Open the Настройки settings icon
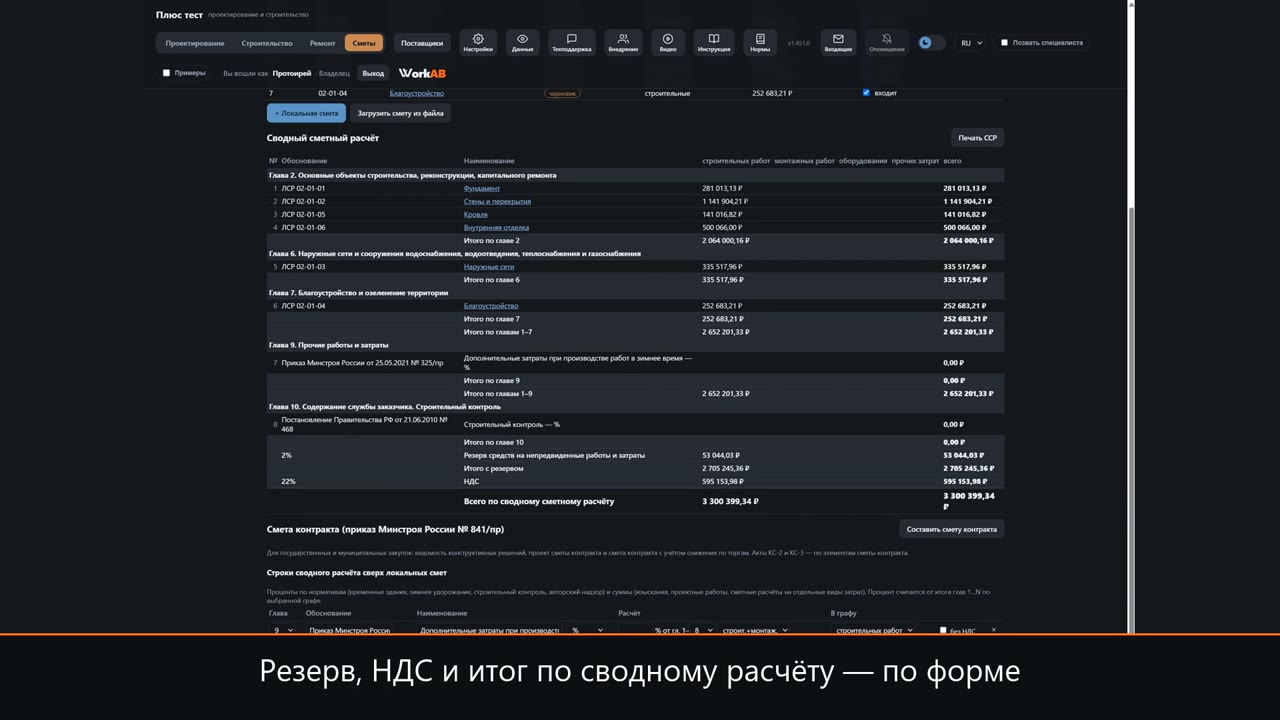 click(x=478, y=42)
